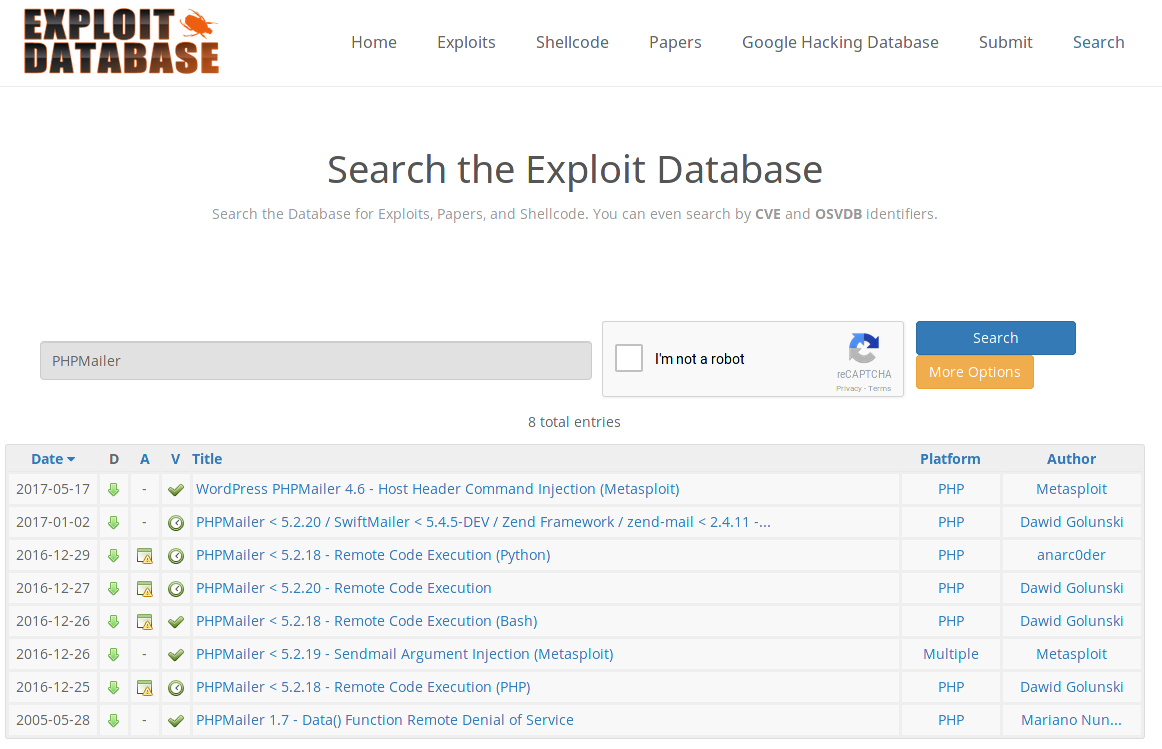The height and width of the screenshot is (749, 1162).
Task: Open WordPress PHPMailer 4.6 Host Header exploit
Action: click(437, 489)
